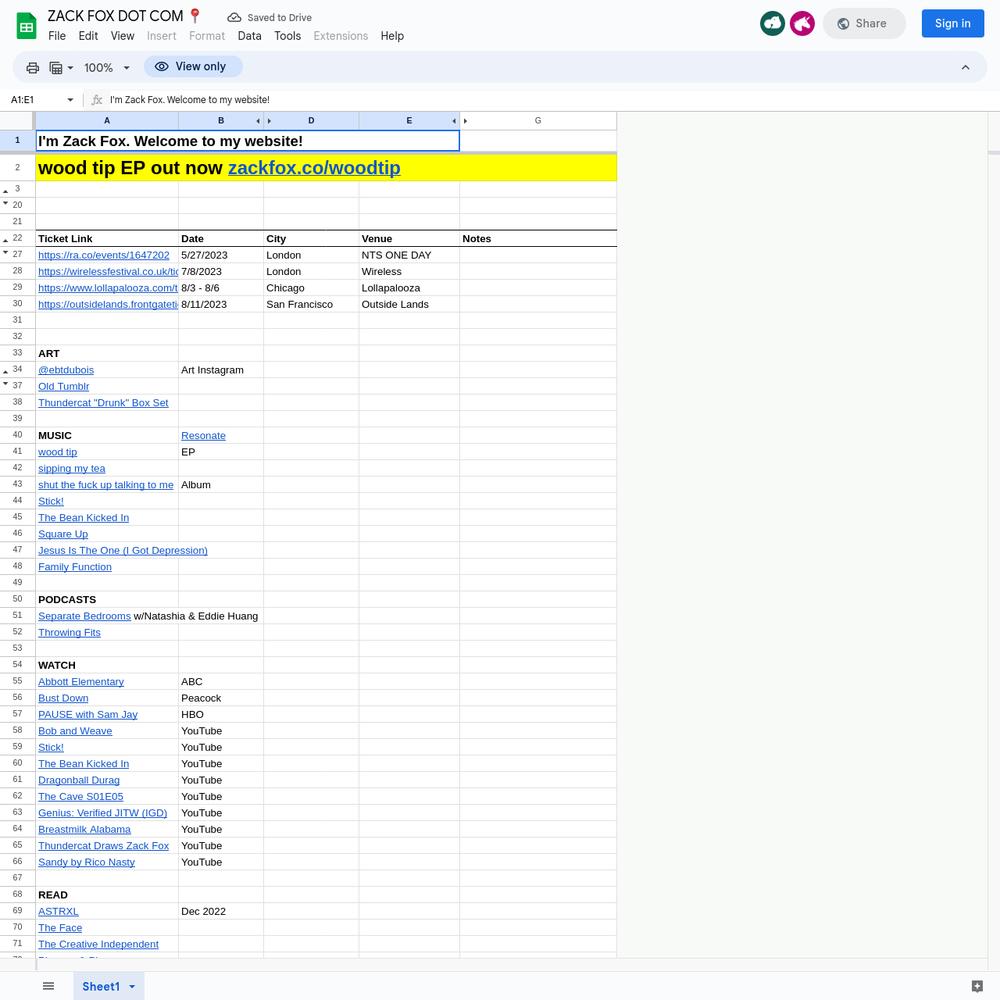Select column G header
This screenshot has width=1000, height=1000.
point(538,121)
